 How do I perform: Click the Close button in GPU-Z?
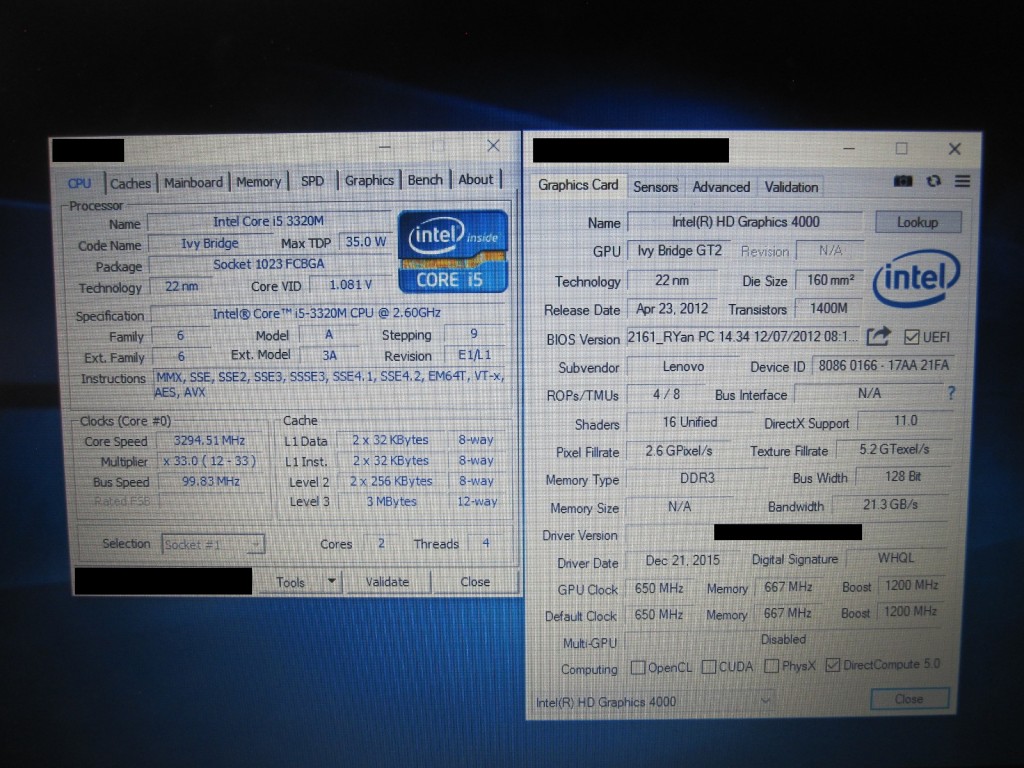(909, 699)
